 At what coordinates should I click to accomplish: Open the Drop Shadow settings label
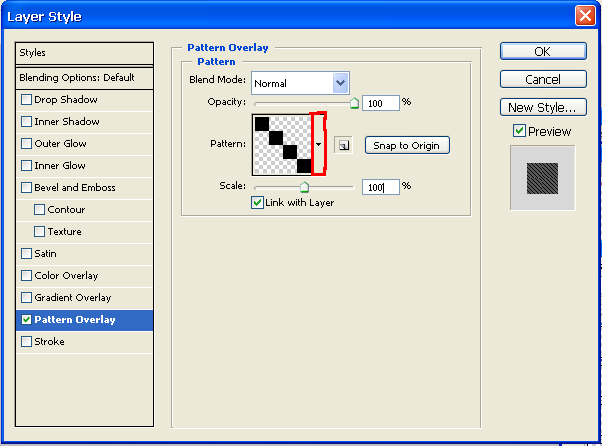(x=66, y=100)
